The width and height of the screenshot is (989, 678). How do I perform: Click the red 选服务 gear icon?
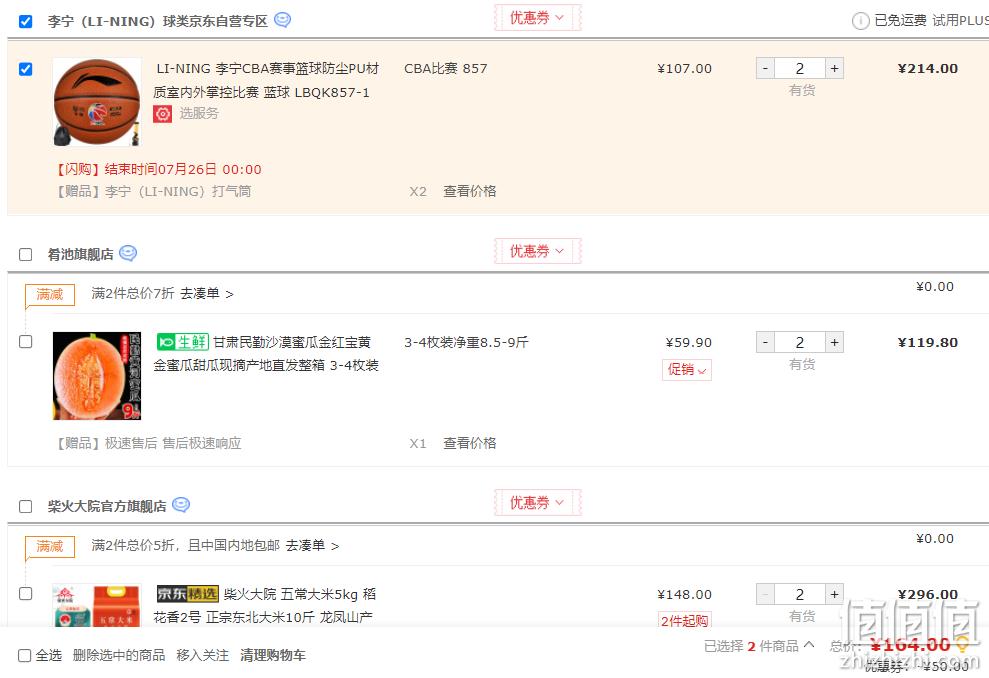(x=163, y=114)
